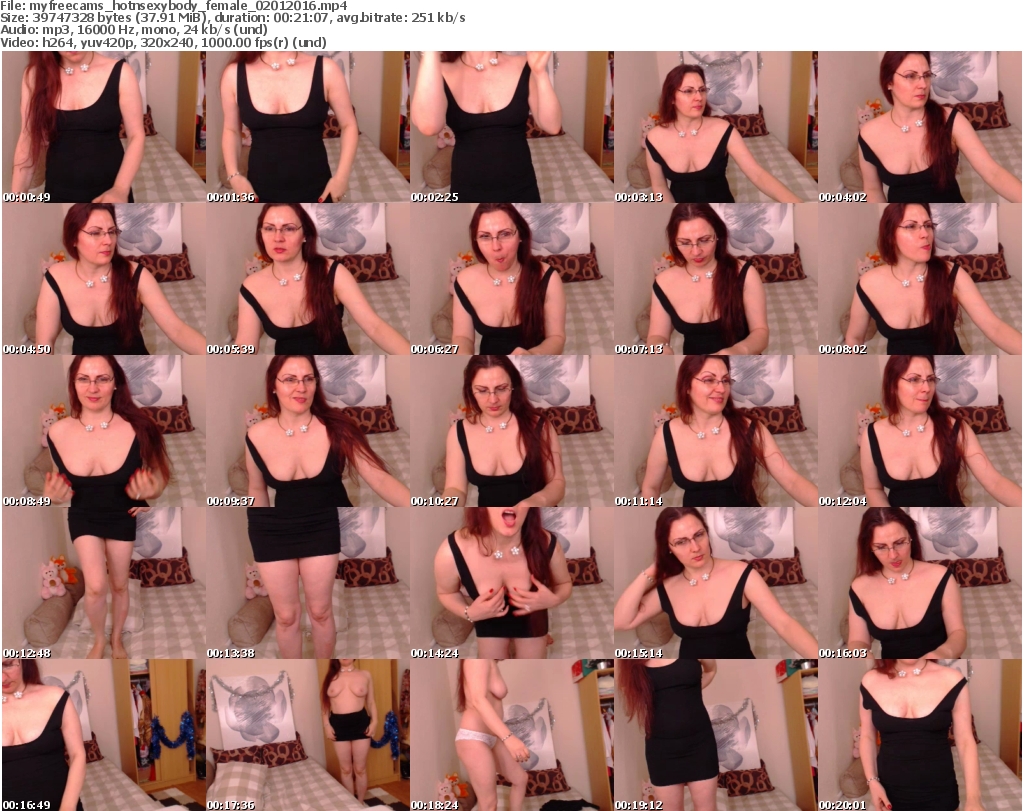Viewport: 1024px width, 811px height.
Task: Pick the frame stamped 00:12:04
Action: 920,431
